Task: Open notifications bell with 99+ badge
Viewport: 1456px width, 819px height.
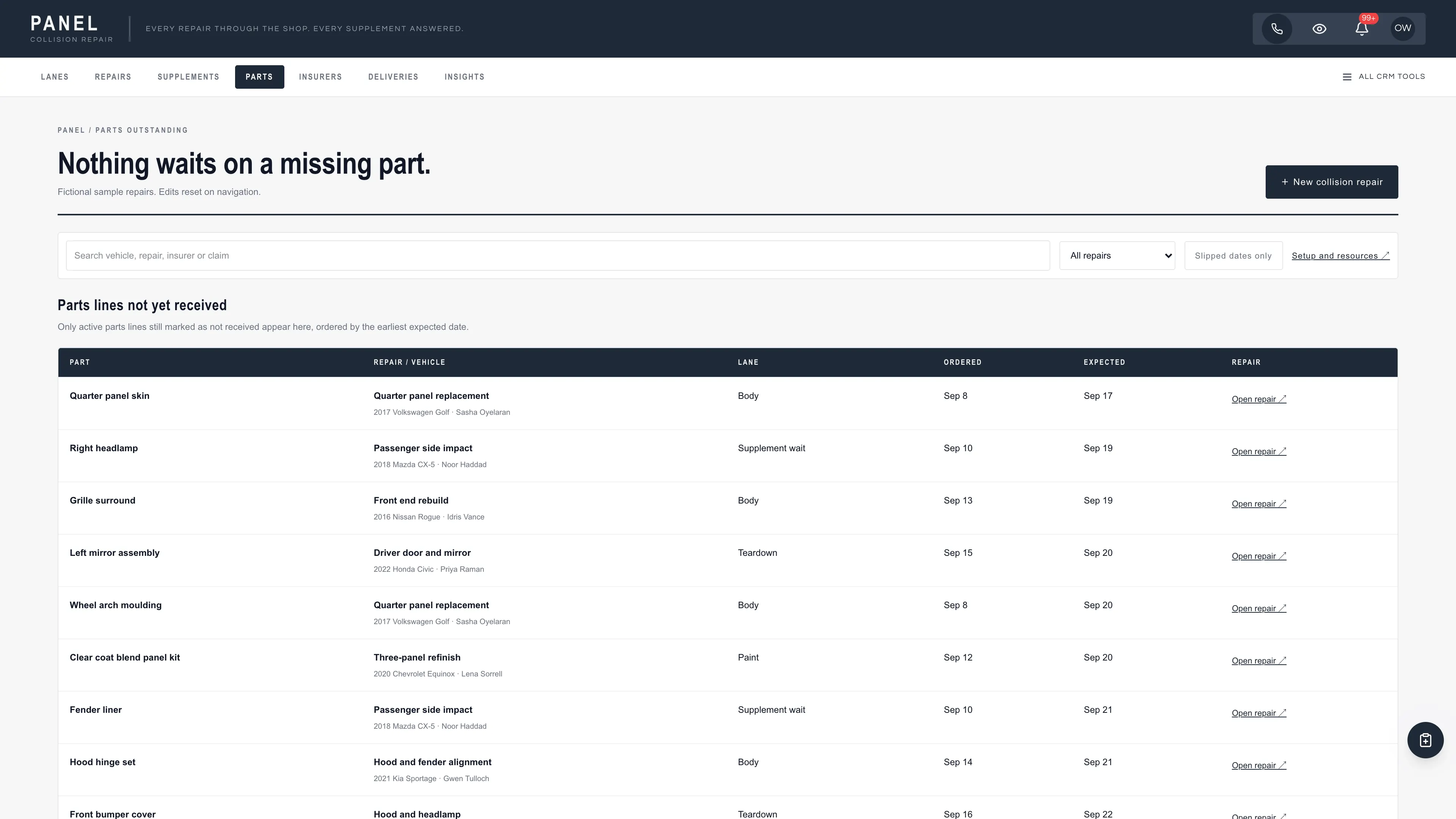Action: tap(1362, 29)
